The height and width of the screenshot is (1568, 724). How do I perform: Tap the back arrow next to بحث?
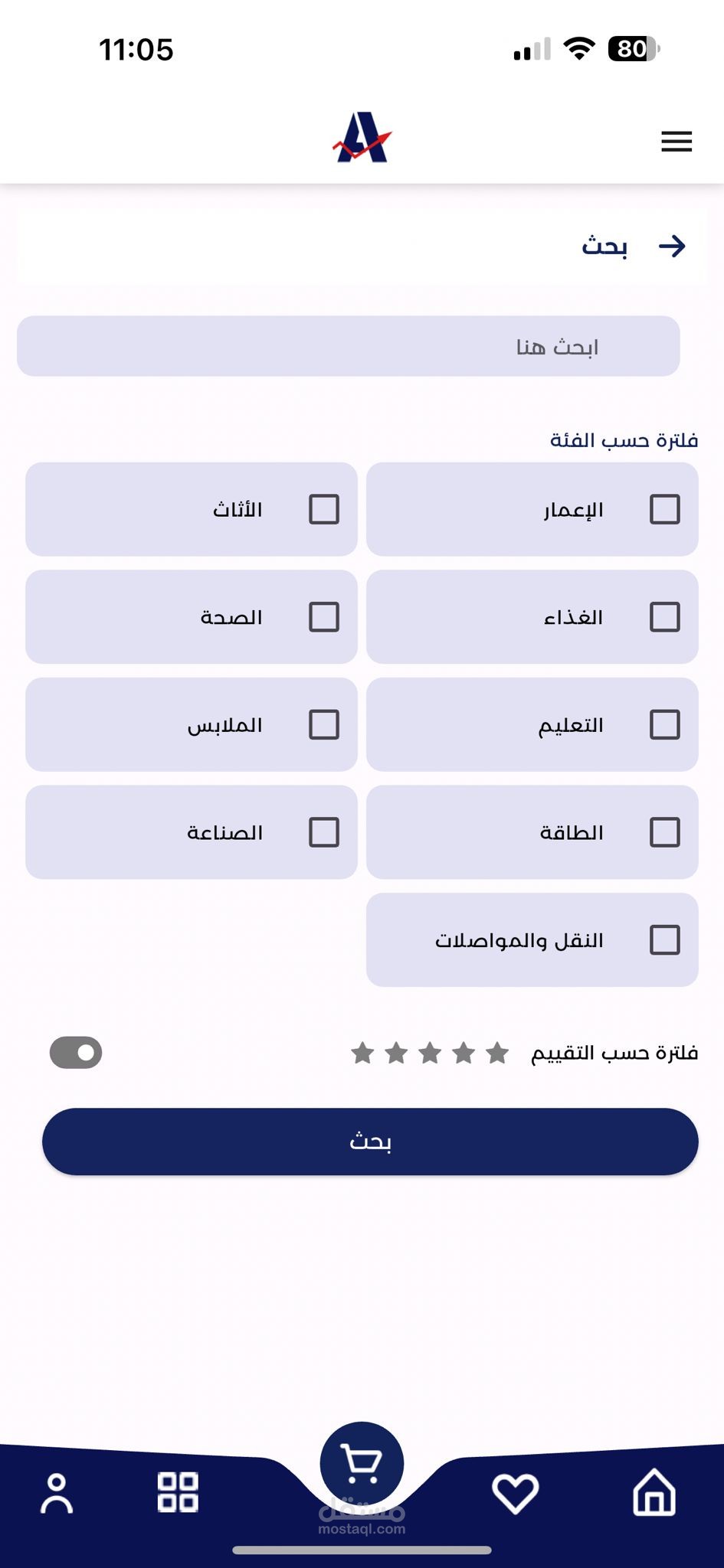672,246
